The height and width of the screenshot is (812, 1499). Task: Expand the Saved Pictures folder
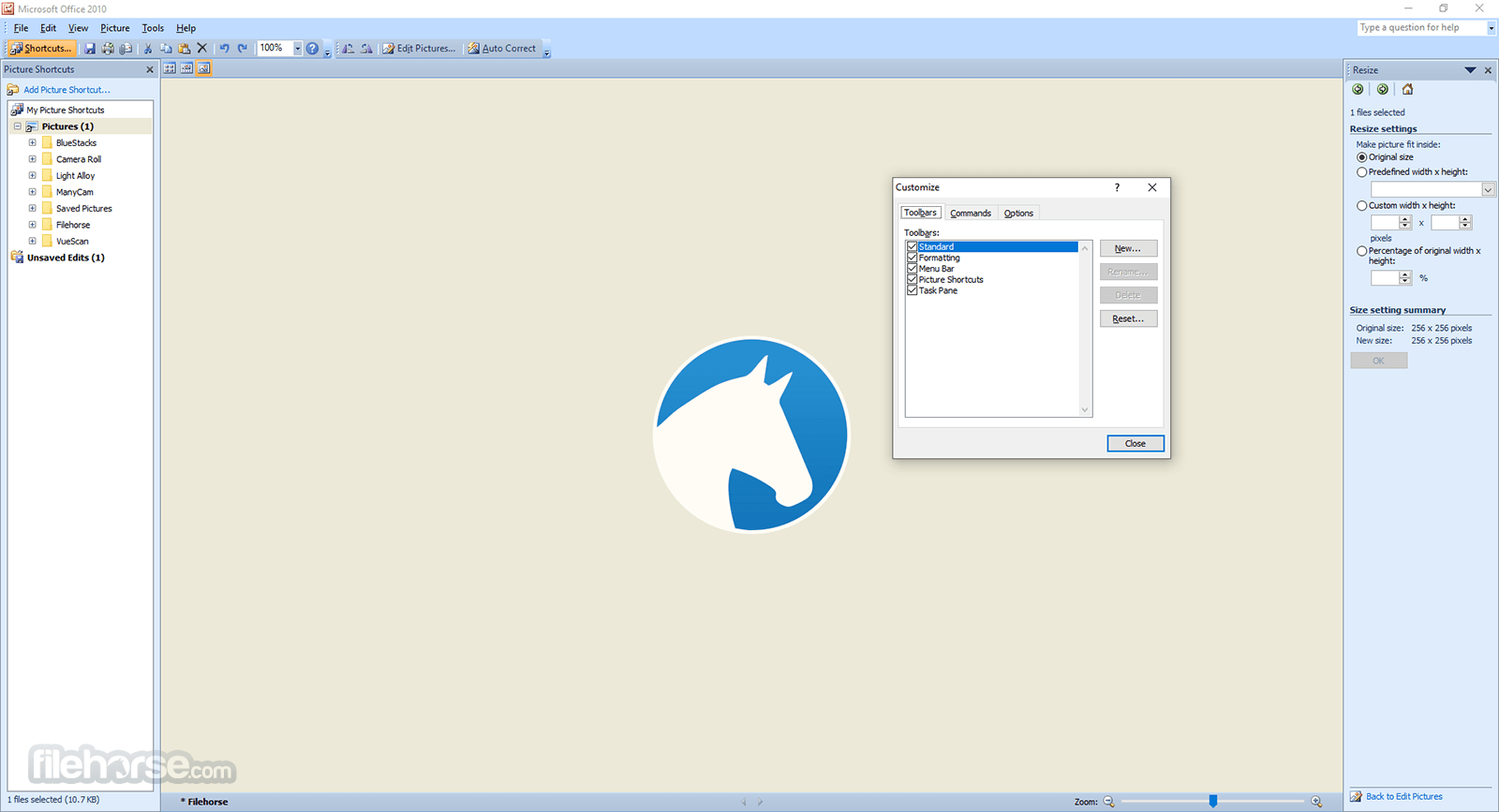[32, 208]
